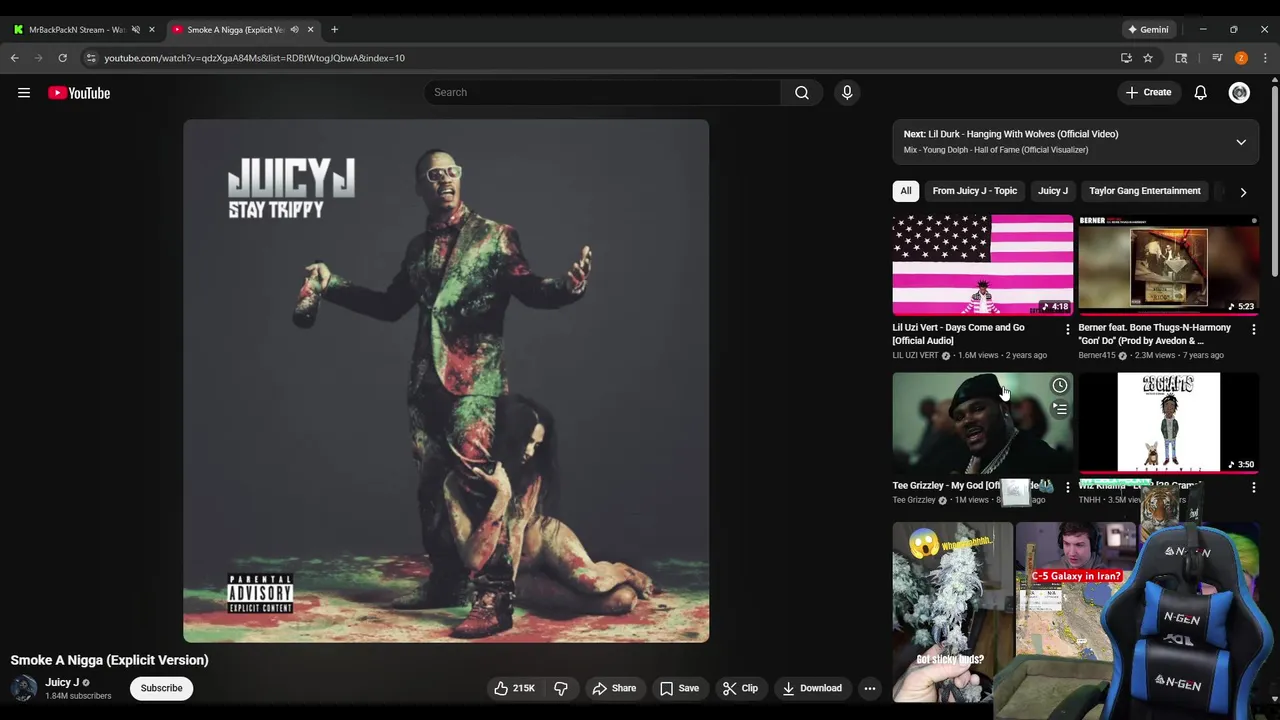1280x720 pixels.
Task: Add Tee Grizzley video to queue
Action: click(1059, 408)
